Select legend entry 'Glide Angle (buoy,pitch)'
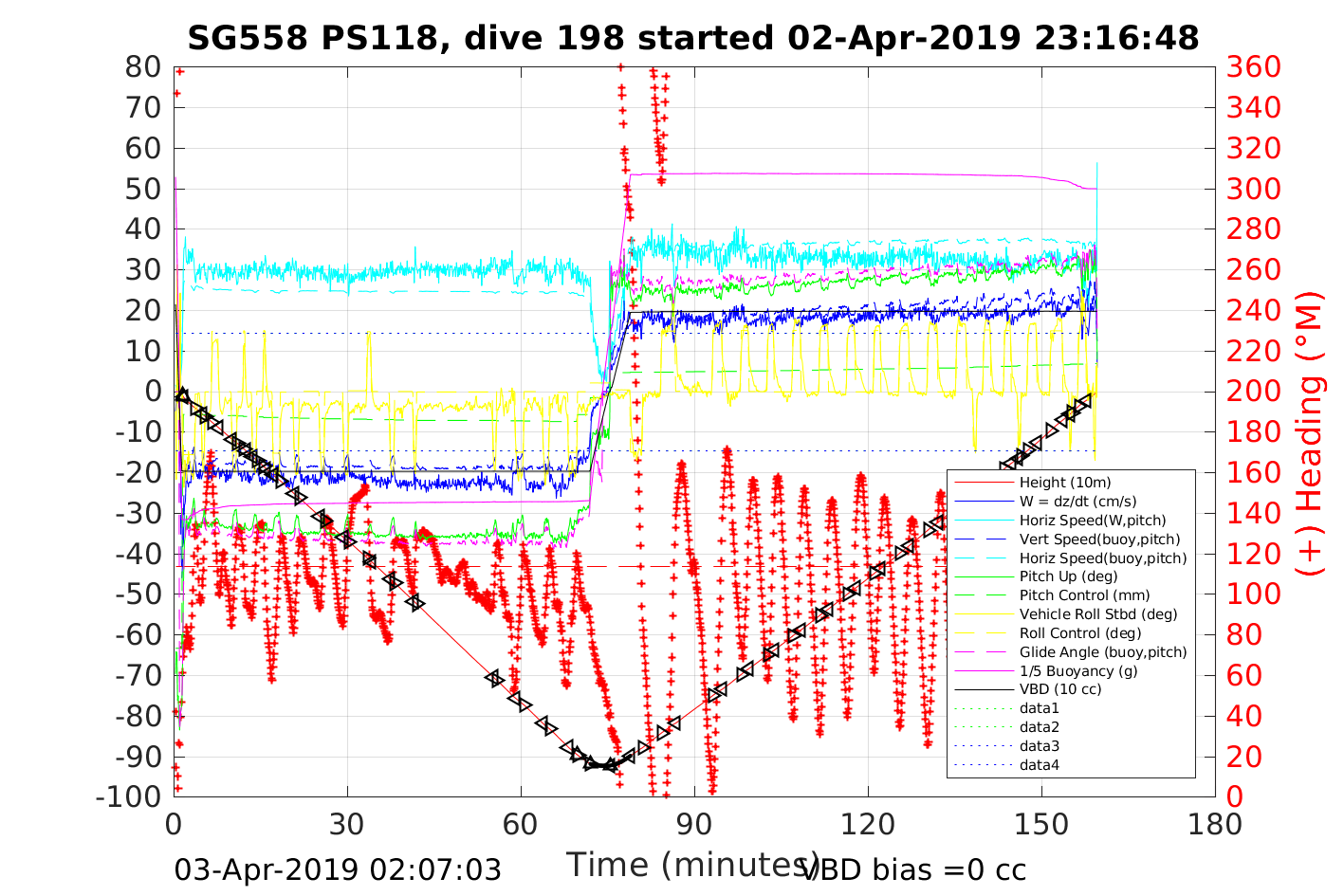This screenshot has height=896, width=1344. tap(1103, 652)
